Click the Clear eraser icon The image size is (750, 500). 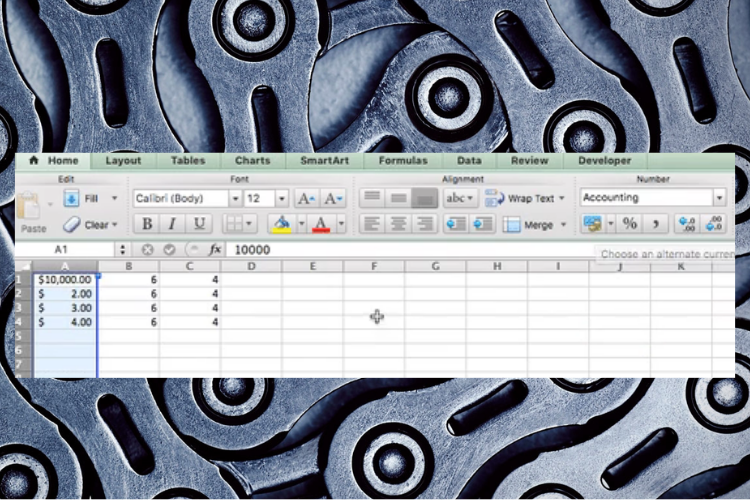coord(71,224)
